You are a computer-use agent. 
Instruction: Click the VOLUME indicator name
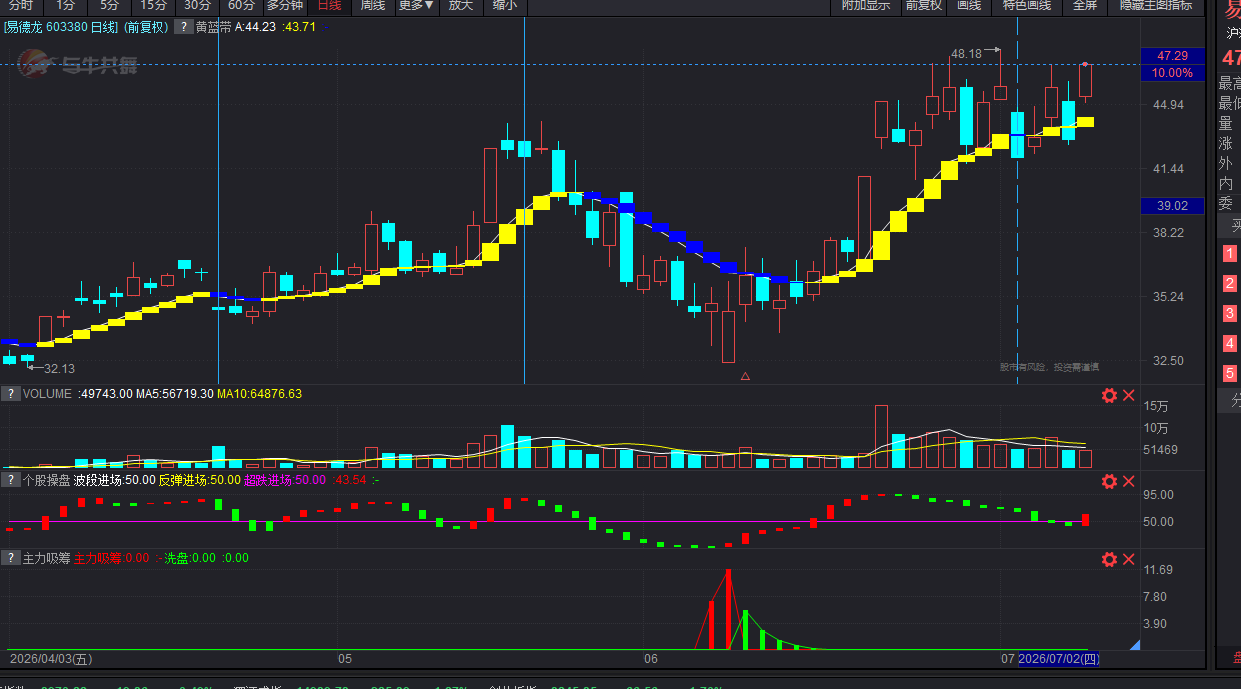click(x=48, y=394)
